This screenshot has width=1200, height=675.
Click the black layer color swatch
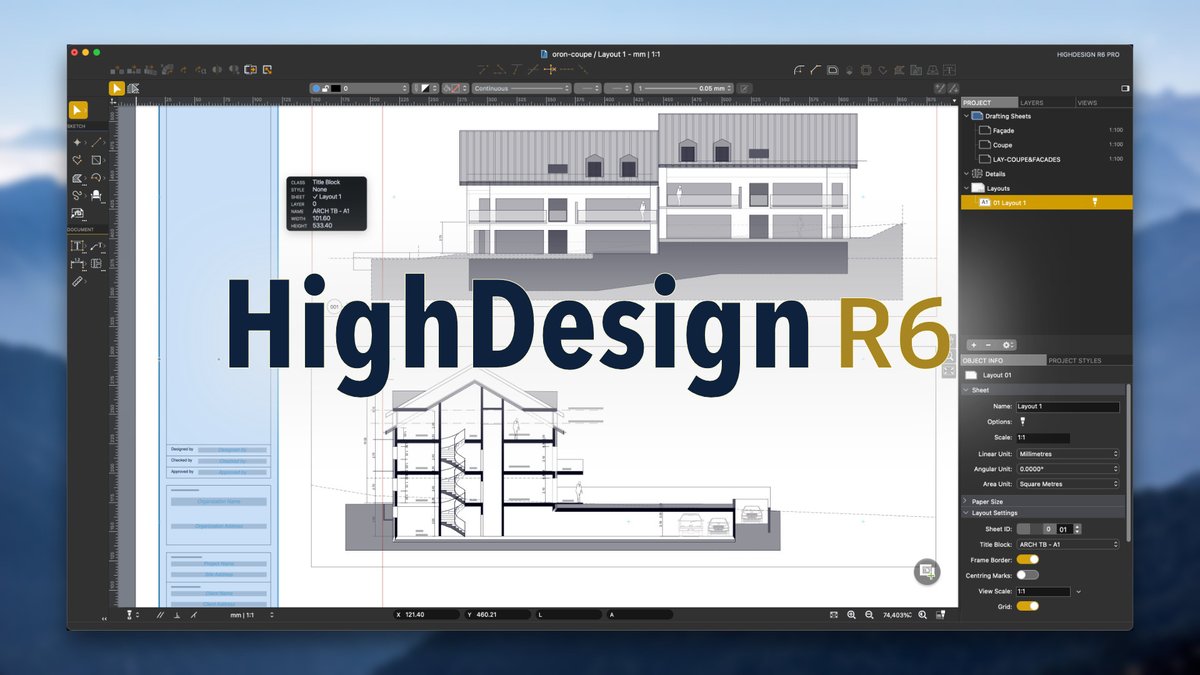[x=337, y=88]
